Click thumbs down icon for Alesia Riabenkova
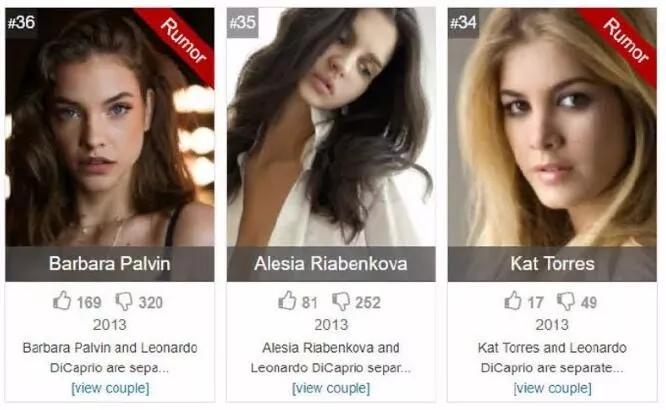The height and width of the screenshot is (410, 666). point(341,302)
